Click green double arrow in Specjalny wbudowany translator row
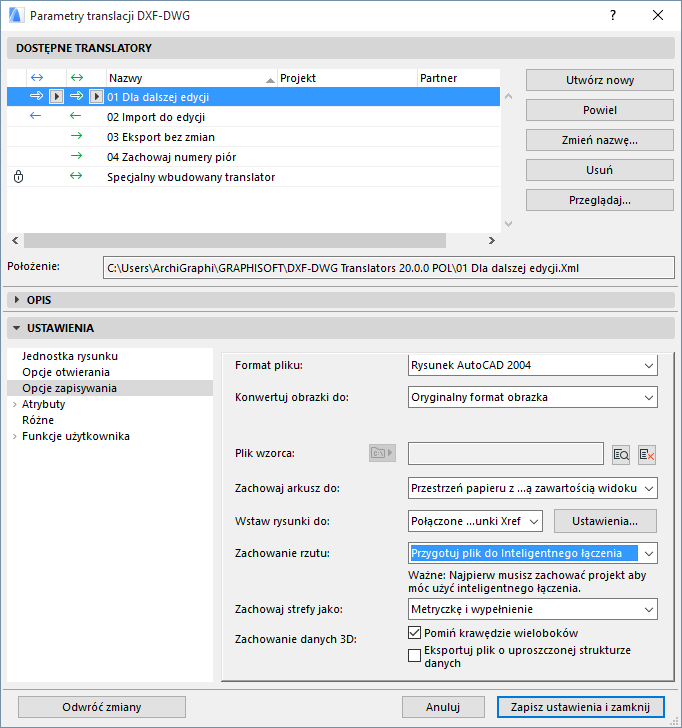Screen dimensions: 682x728 click(76, 176)
